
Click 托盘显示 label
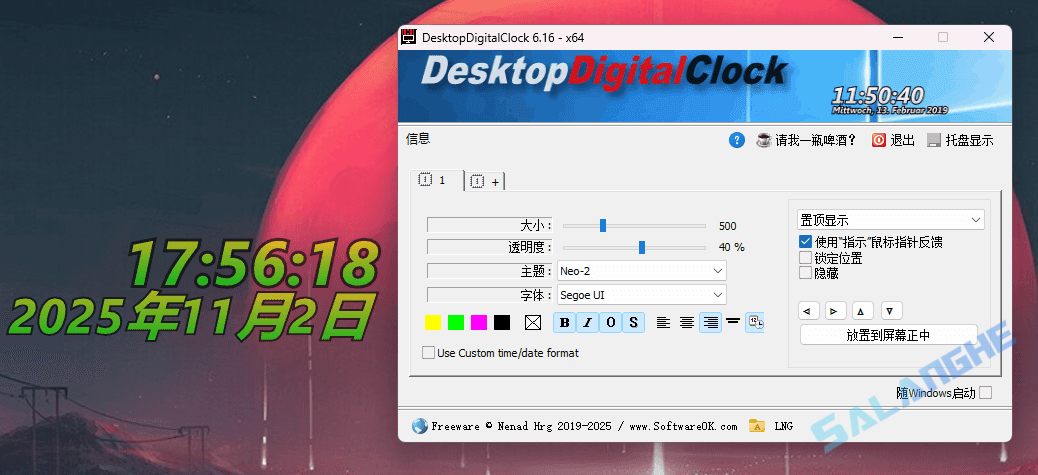point(969,140)
